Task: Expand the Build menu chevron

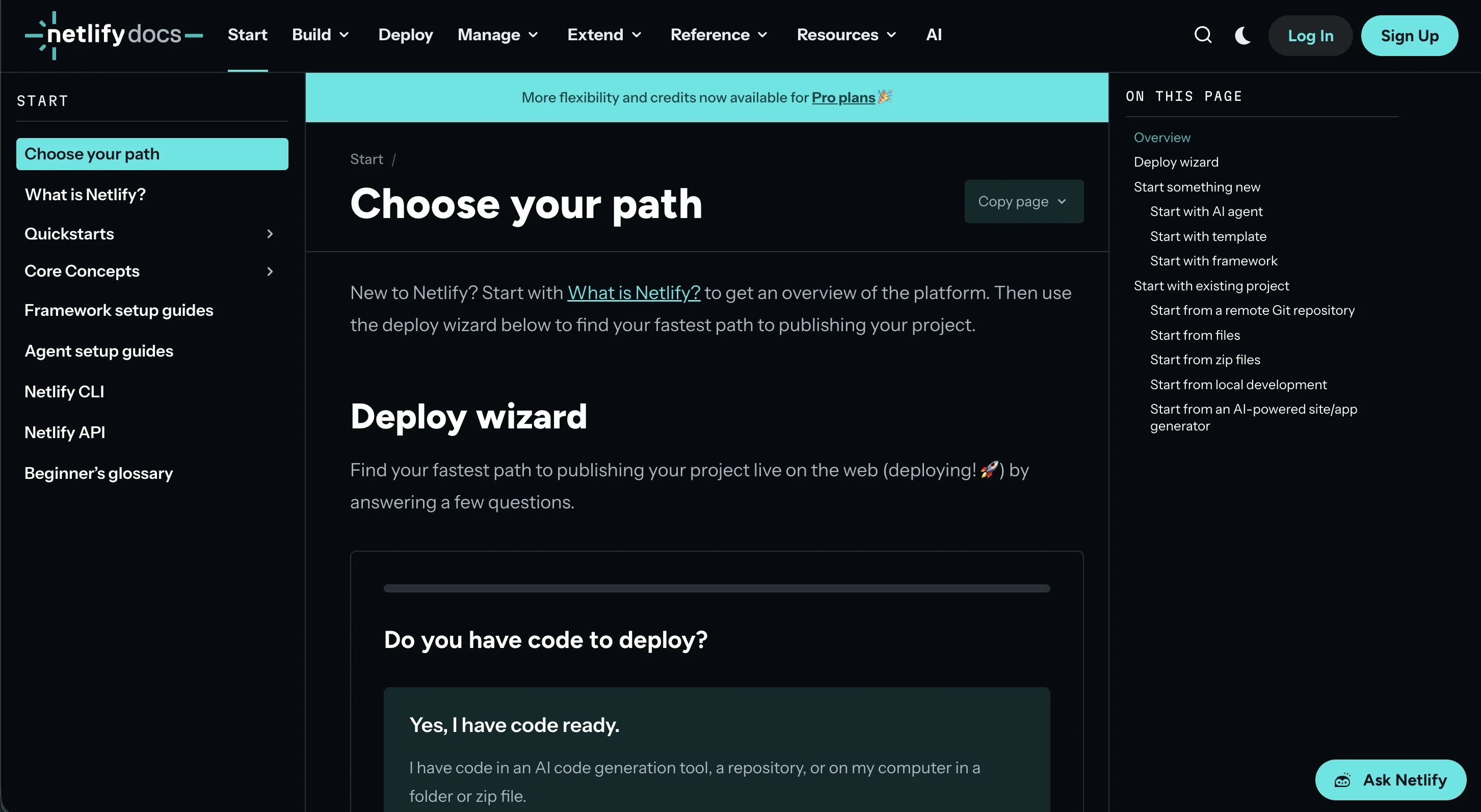Action: click(345, 35)
